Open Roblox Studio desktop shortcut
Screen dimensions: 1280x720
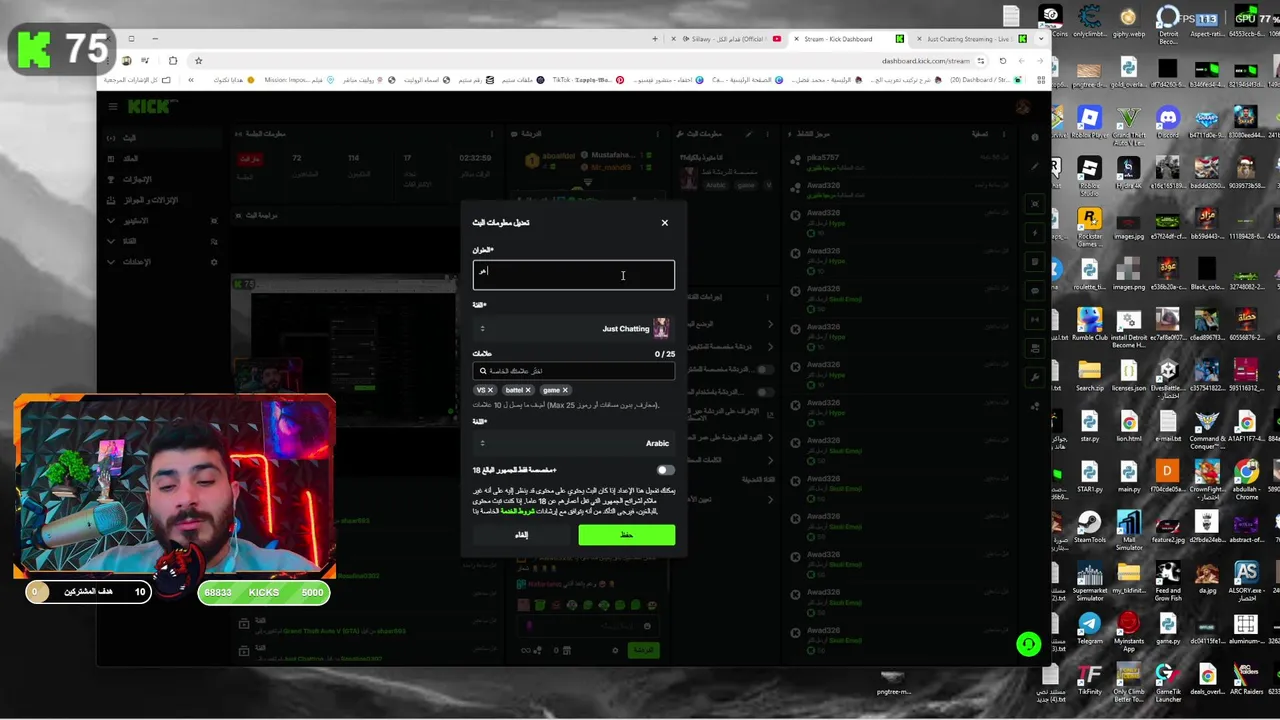pos(1090,176)
